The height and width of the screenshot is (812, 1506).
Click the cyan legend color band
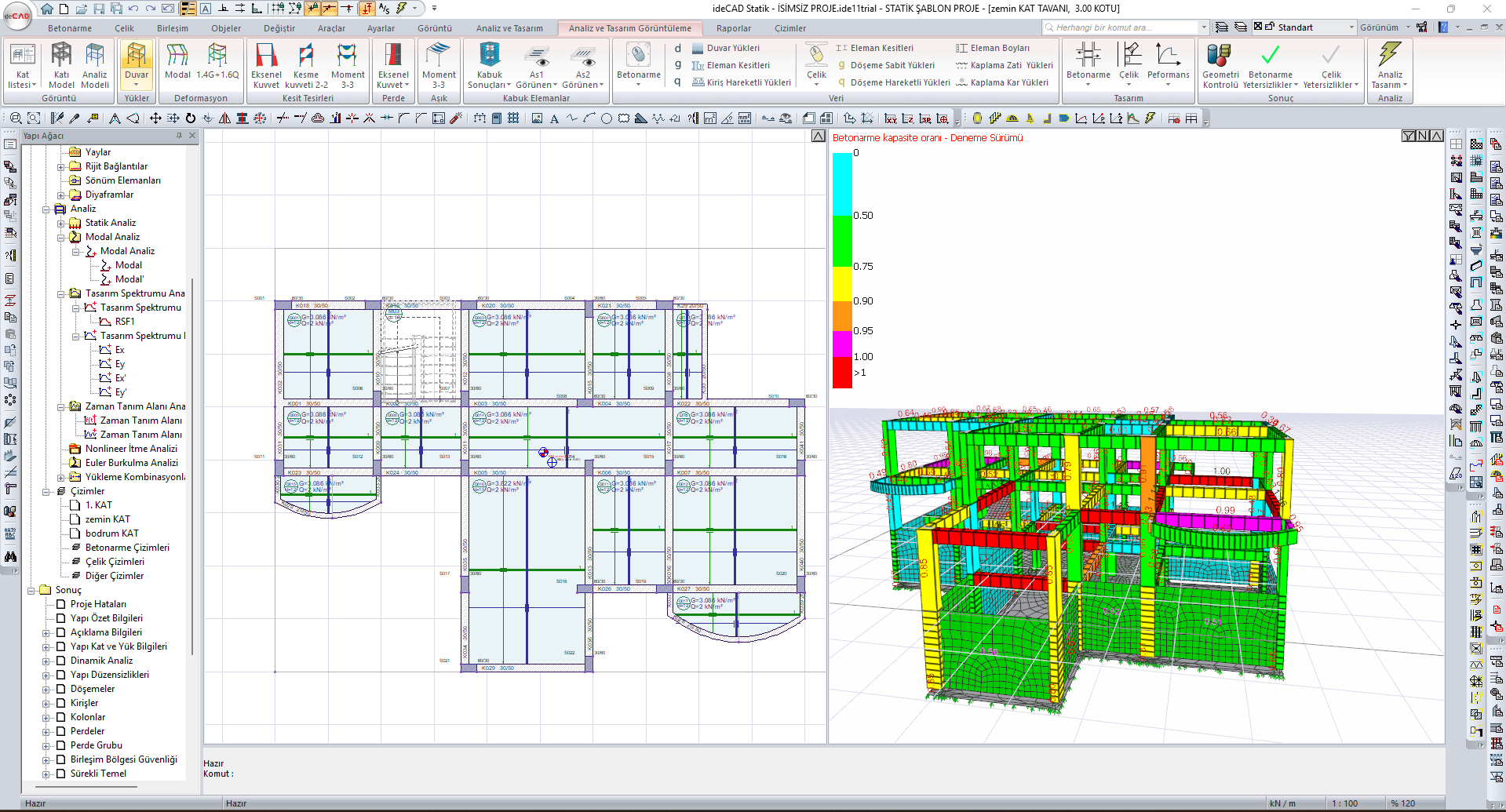point(842,184)
